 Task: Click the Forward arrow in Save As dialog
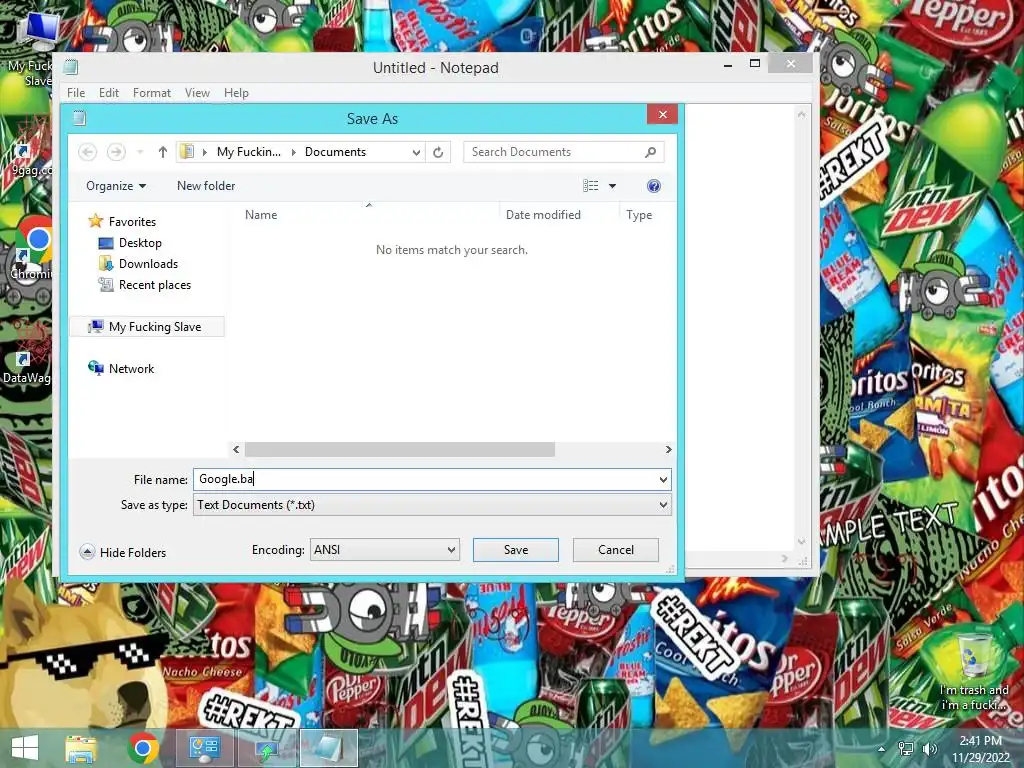coord(116,152)
